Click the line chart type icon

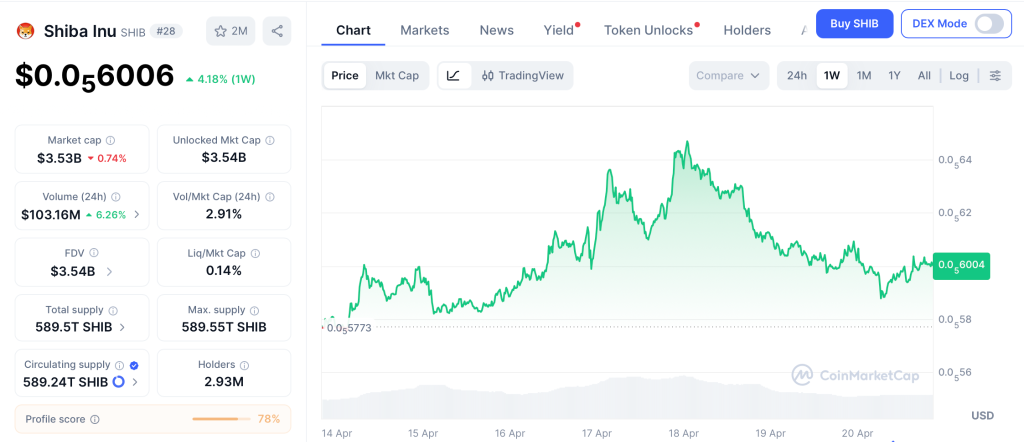(x=453, y=76)
